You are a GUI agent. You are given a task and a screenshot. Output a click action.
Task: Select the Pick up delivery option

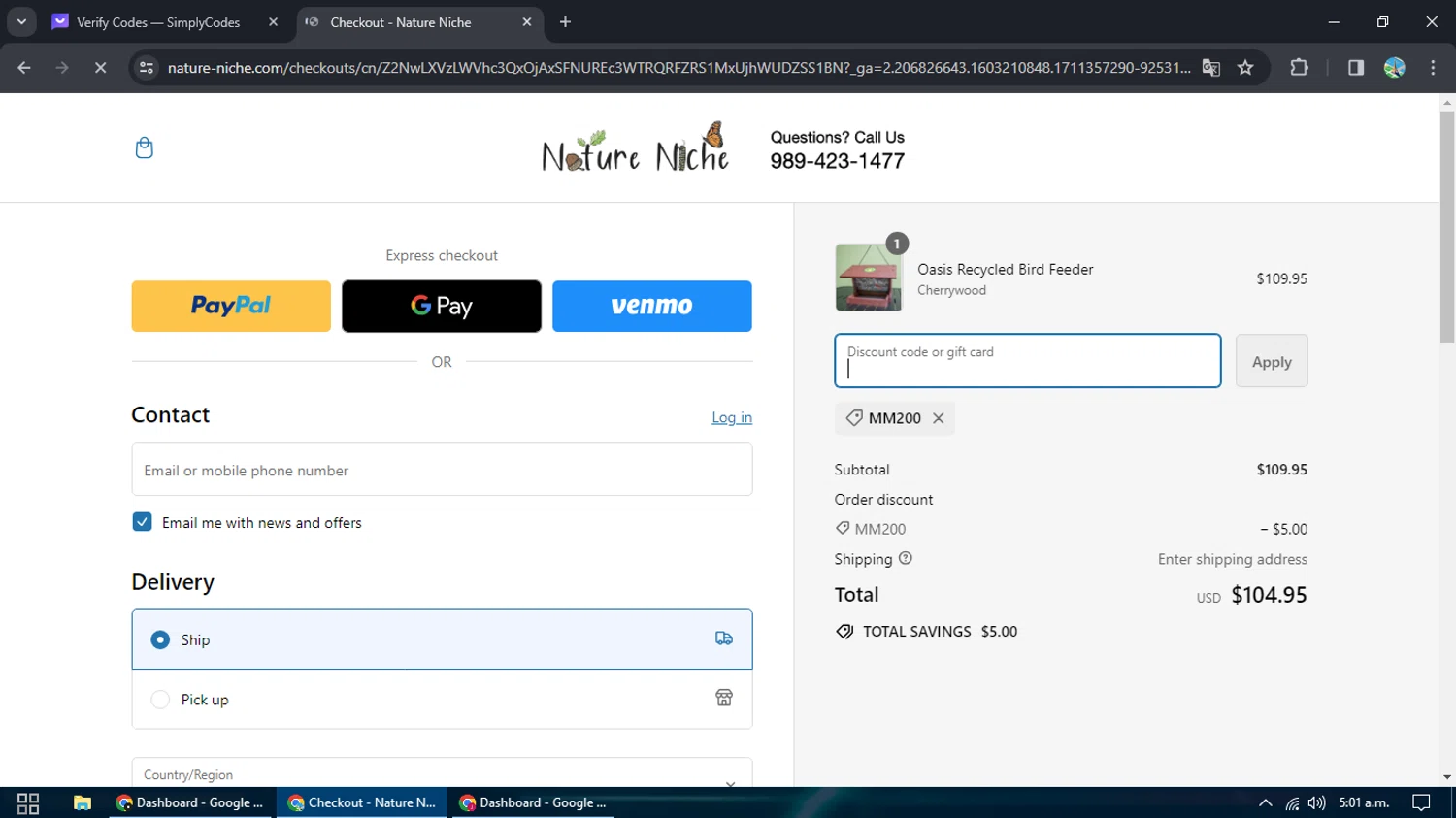[442, 700]
